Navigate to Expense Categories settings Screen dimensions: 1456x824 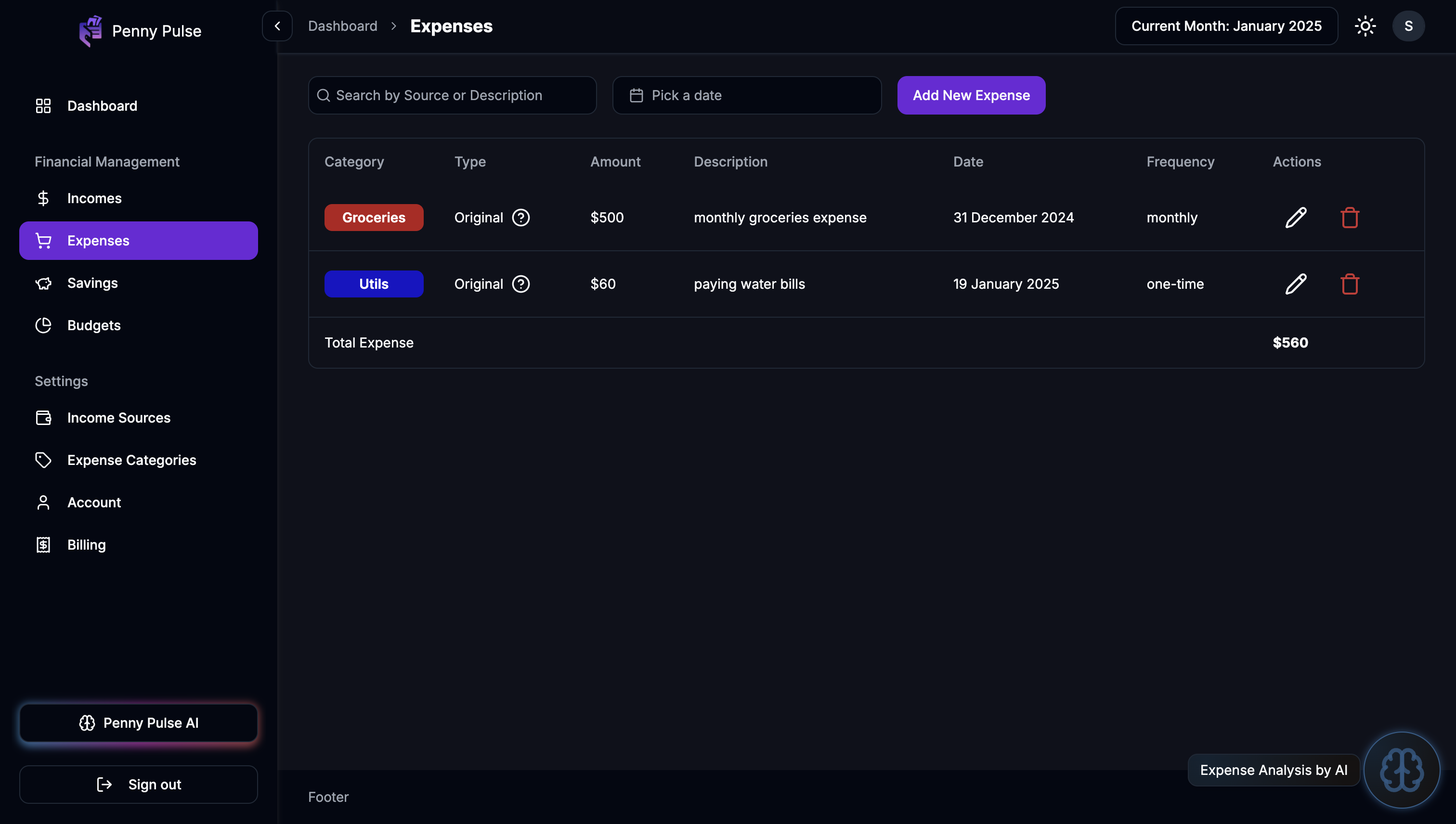click(x=131, y=460)
